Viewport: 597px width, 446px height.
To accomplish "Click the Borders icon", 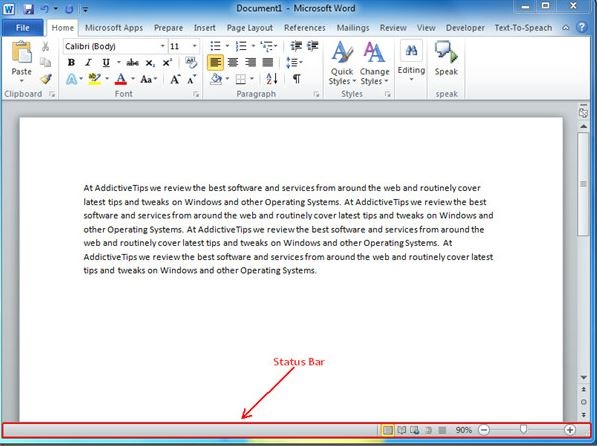I will (241, 79).
